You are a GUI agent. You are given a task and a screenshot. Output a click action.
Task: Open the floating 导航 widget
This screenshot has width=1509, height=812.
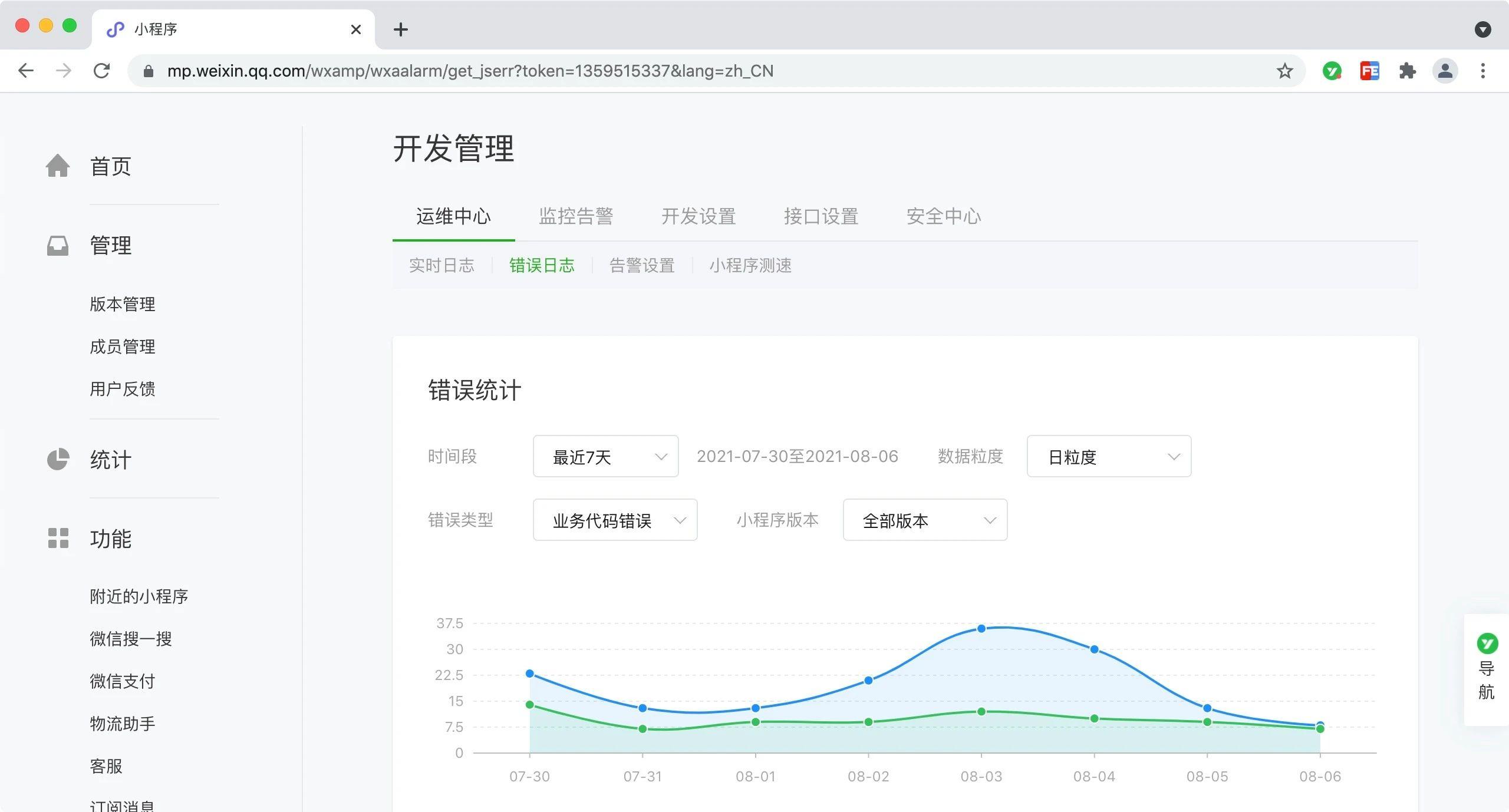coord(1486,669)
